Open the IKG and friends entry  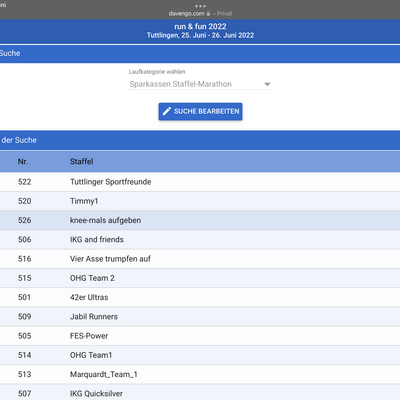[x=200, y=239]
